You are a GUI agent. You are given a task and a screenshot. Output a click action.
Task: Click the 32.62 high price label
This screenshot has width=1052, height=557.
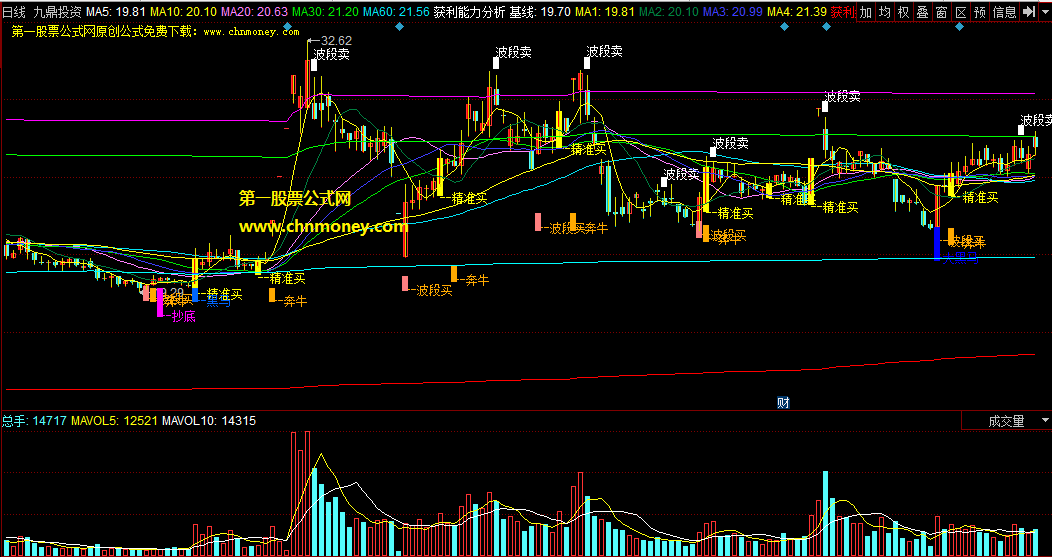[336, 40]
